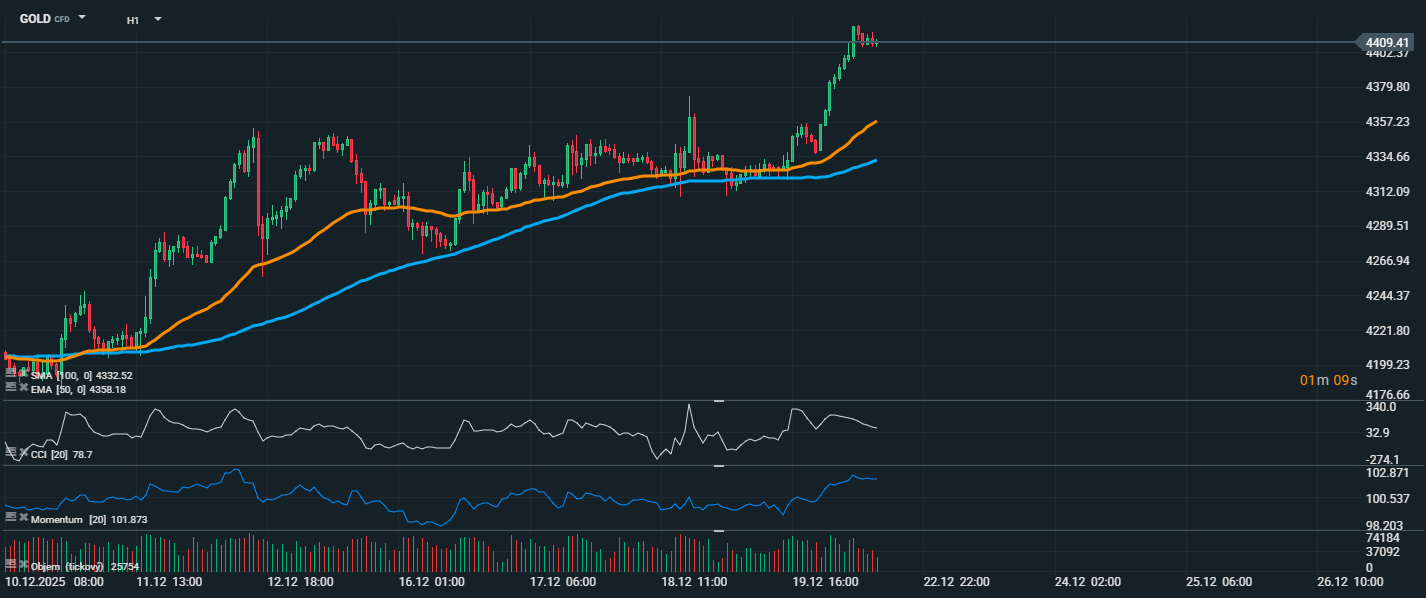Click time axis label 18.12 11:00
The height and width of the screenshot is (598, 1426).
(696, 582)
